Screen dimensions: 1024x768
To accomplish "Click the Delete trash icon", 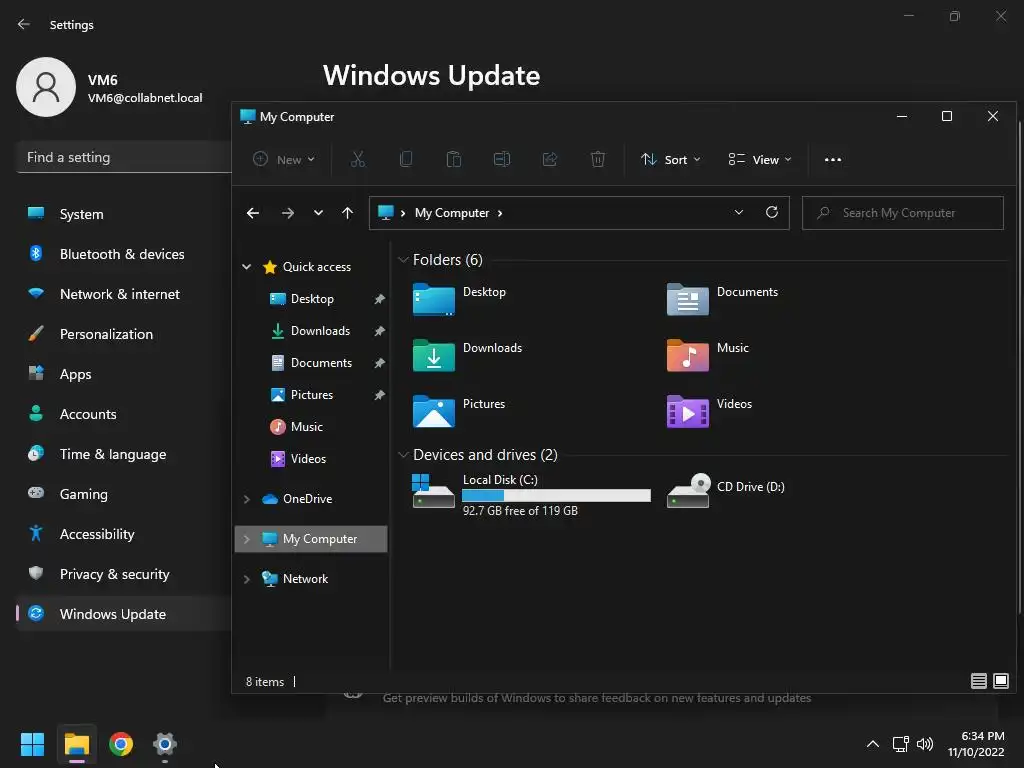I will click(598, 159).
